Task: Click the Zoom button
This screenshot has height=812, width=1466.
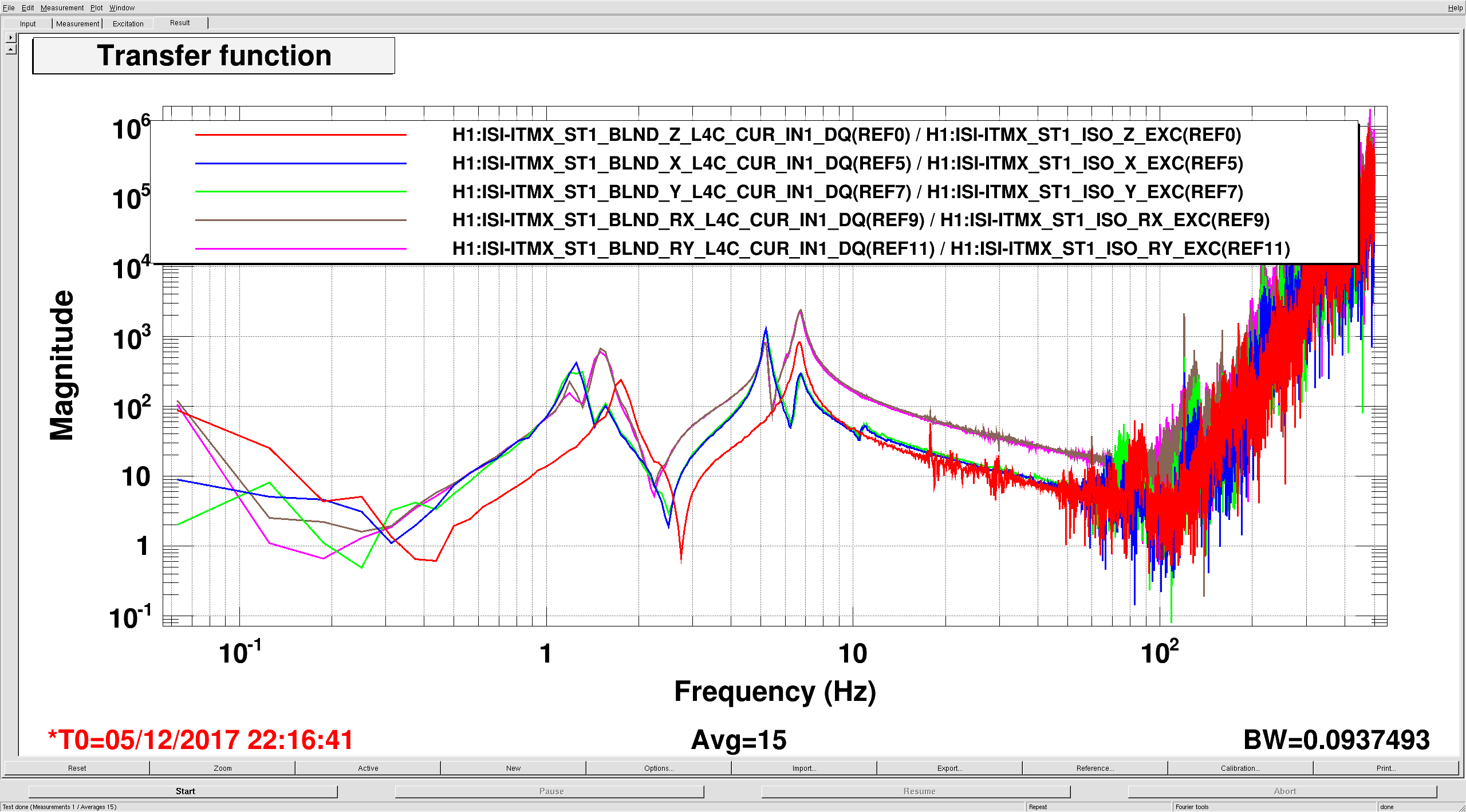Action: 223,768
